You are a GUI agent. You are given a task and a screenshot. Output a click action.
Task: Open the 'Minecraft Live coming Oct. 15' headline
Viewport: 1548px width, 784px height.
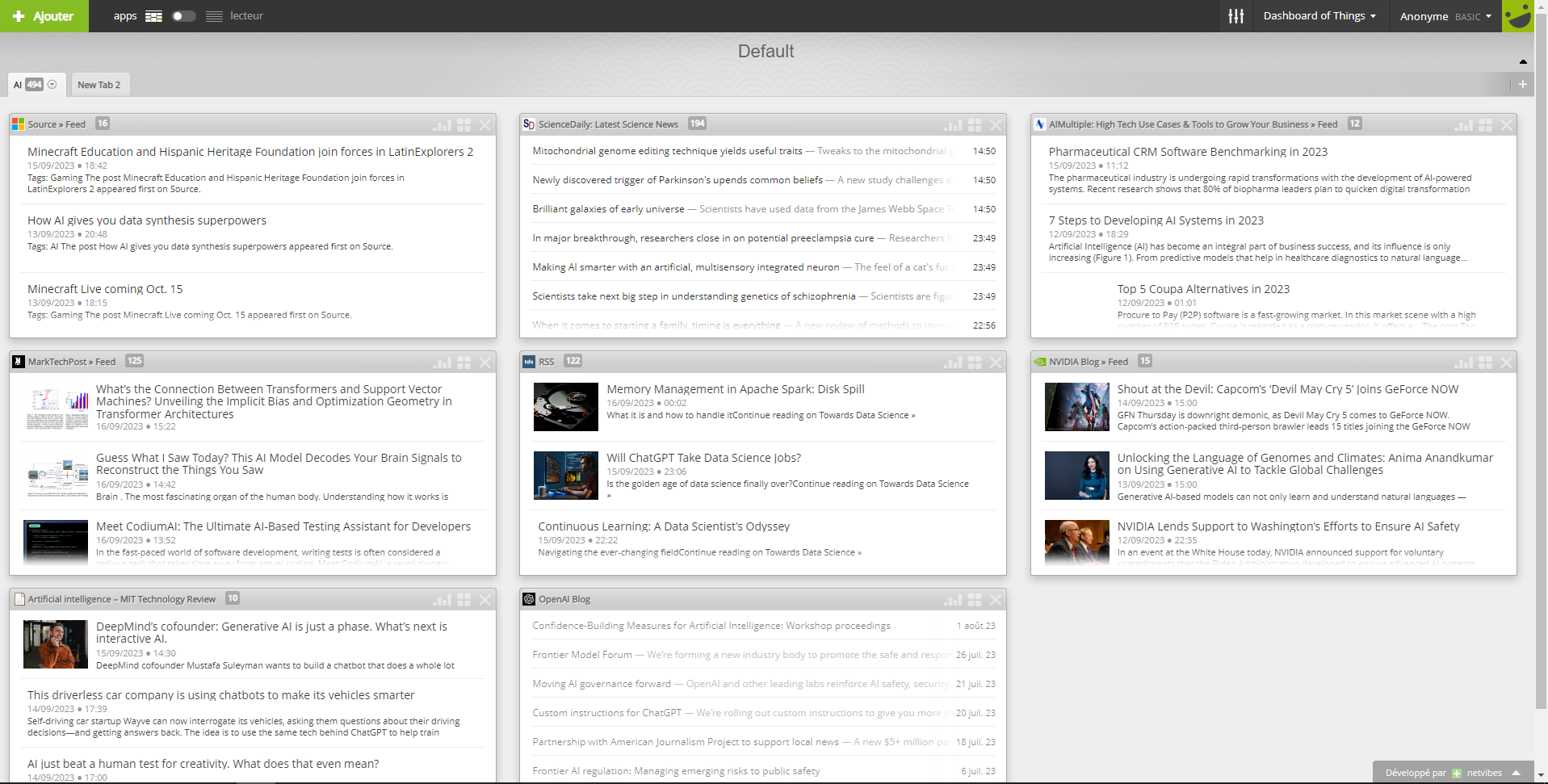click(x=105, y=289)
